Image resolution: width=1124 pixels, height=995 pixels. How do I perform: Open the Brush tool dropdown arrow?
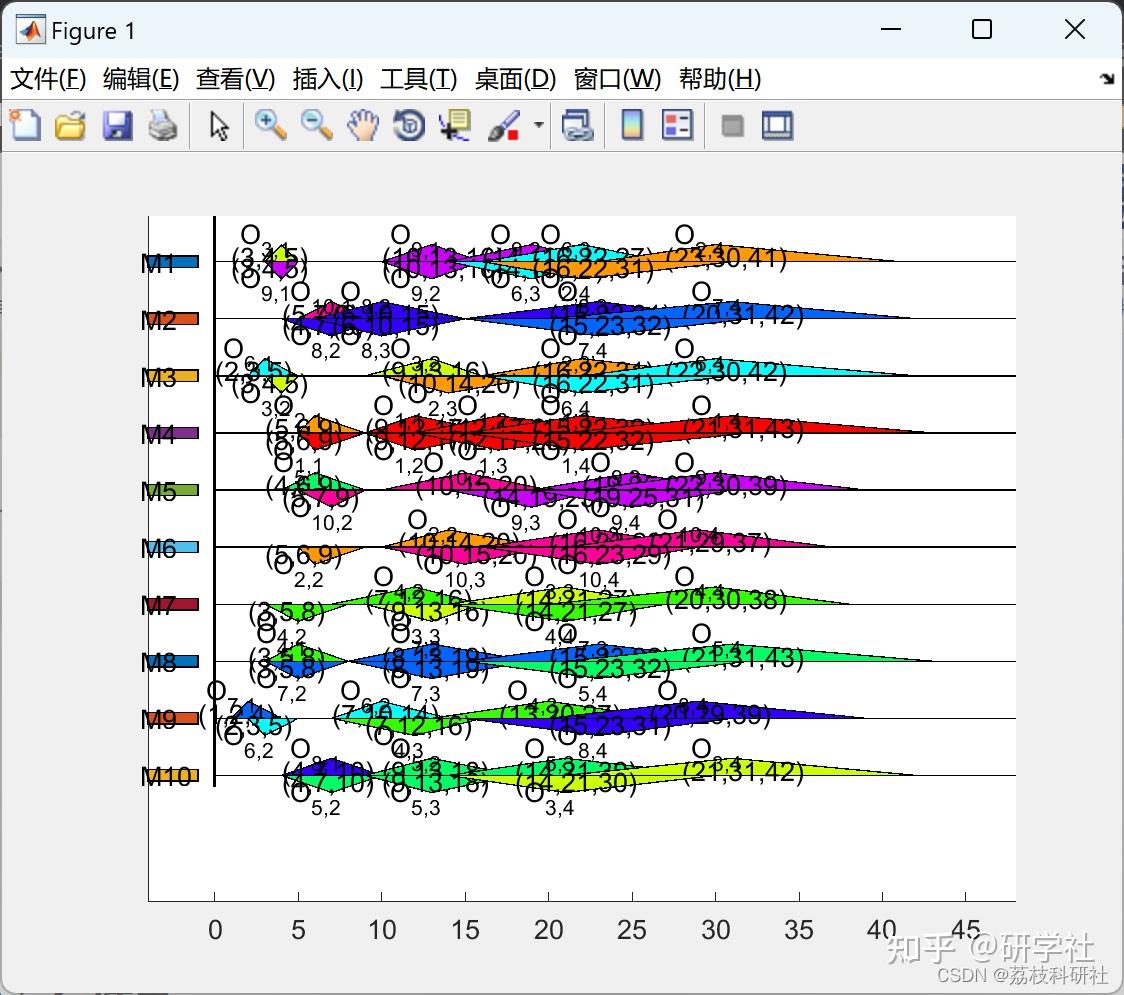tap(537, 125)
